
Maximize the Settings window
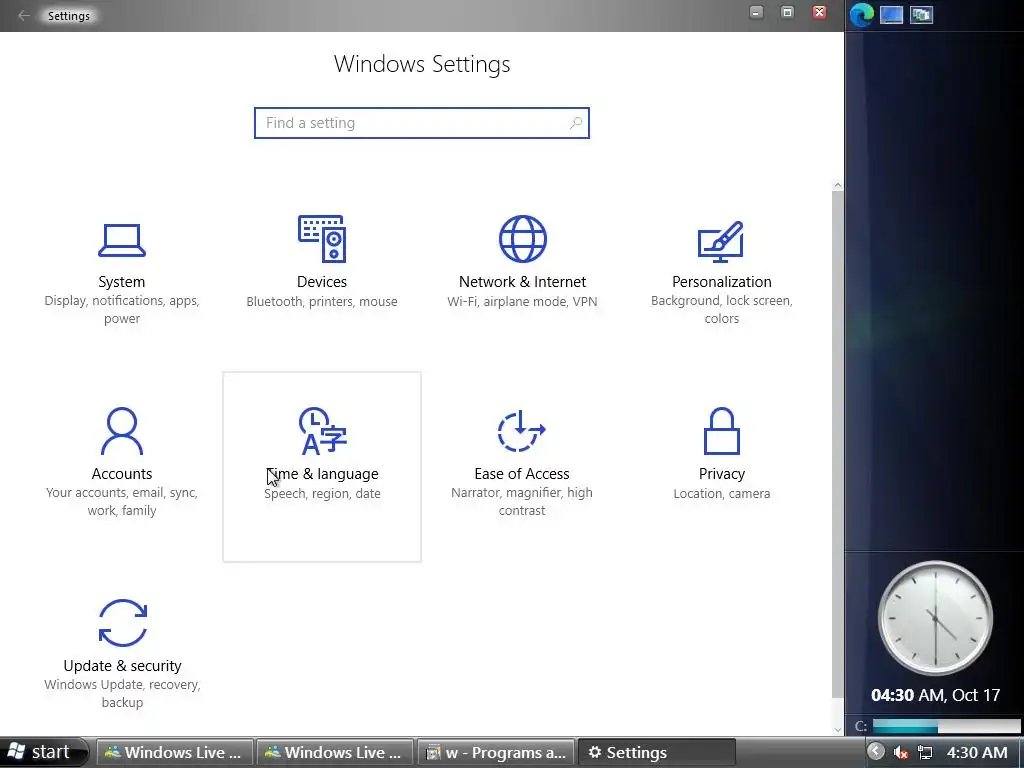(x=788, y=12)
